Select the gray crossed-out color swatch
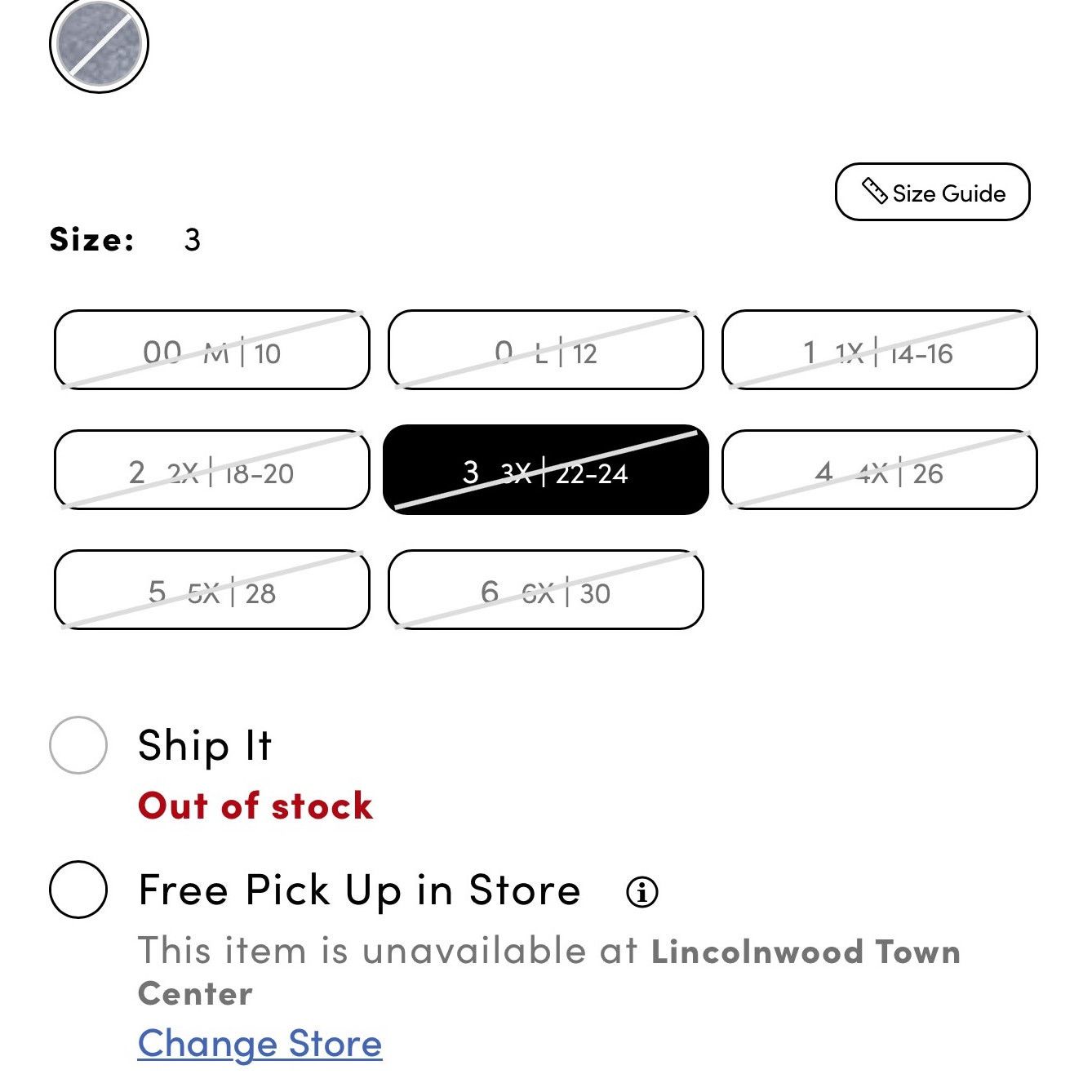The width and height of the screenshot is (1092, 1092). [99, 44]
